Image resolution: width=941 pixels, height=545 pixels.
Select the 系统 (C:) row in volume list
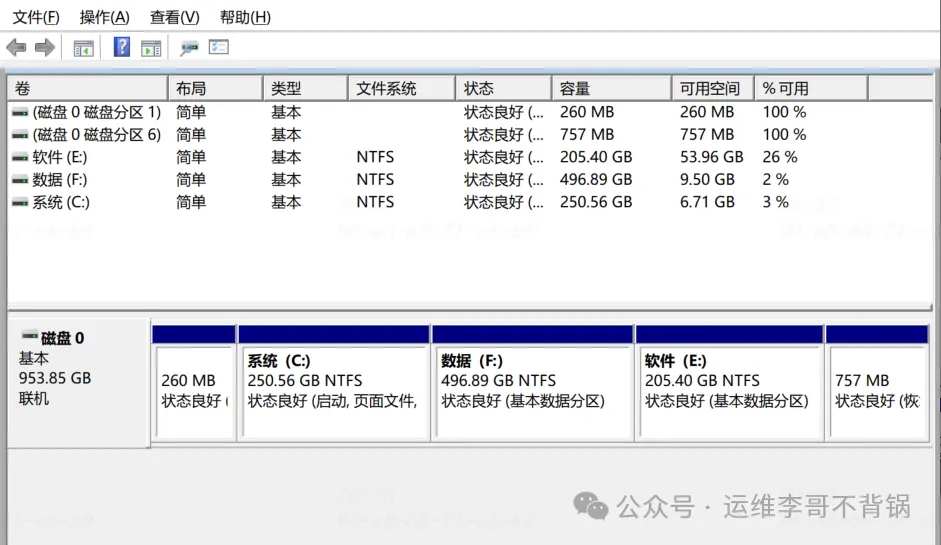(x=61, y=202)
